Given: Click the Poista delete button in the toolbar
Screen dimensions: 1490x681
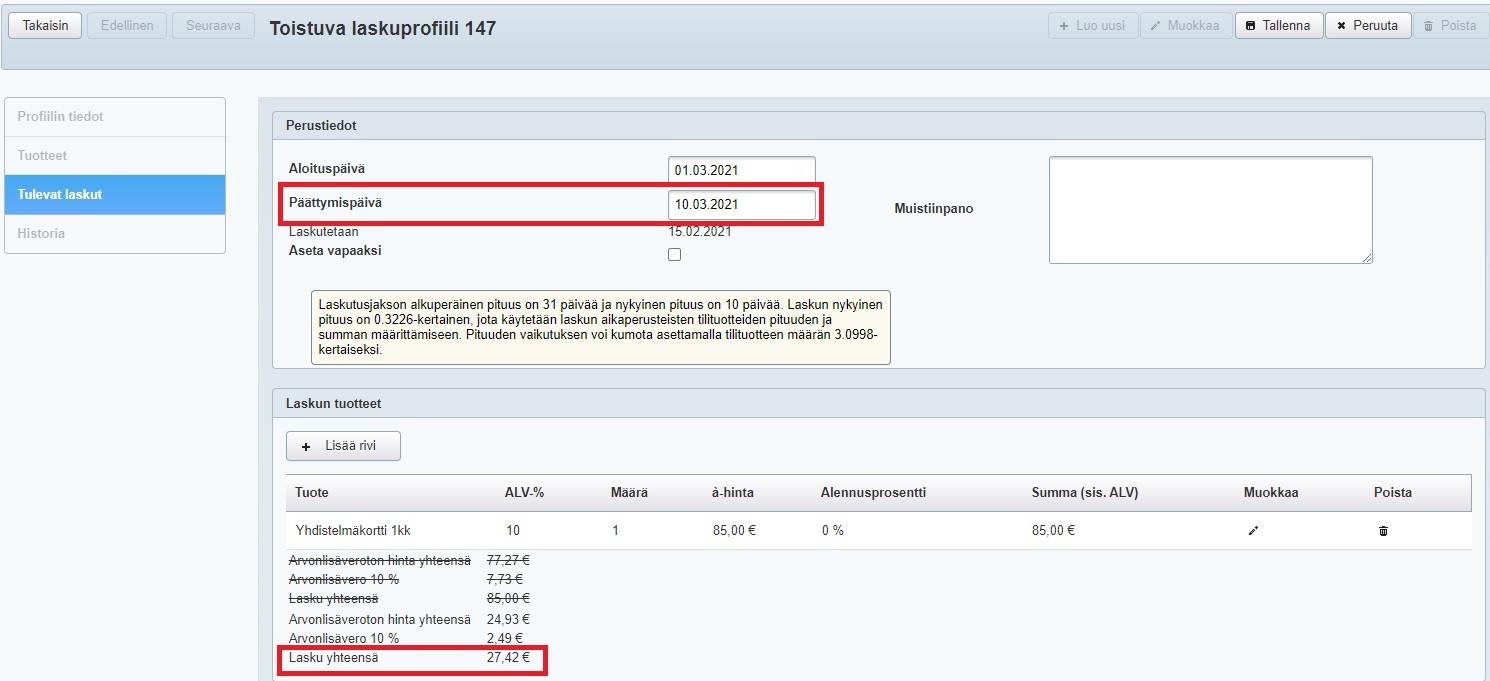Looking at the screenshot, I should point(1450,26).
